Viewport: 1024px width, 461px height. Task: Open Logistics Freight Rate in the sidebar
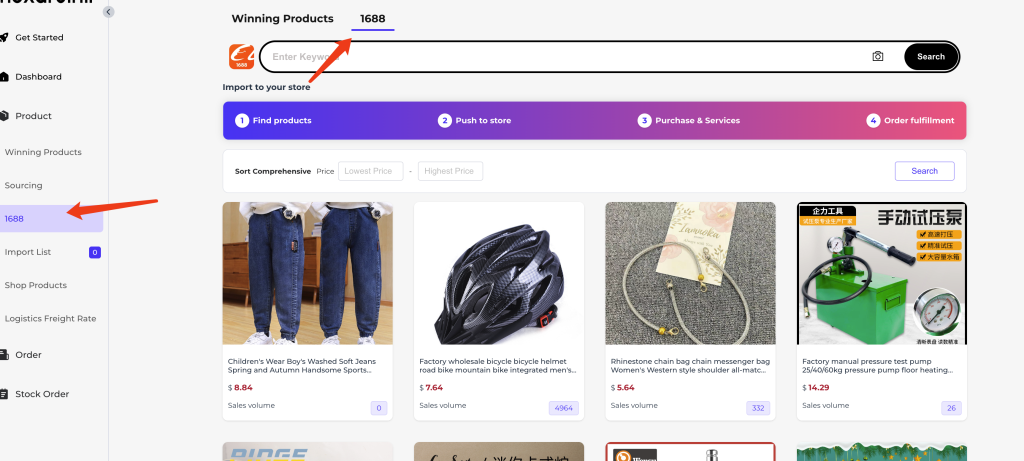[50, 319]
